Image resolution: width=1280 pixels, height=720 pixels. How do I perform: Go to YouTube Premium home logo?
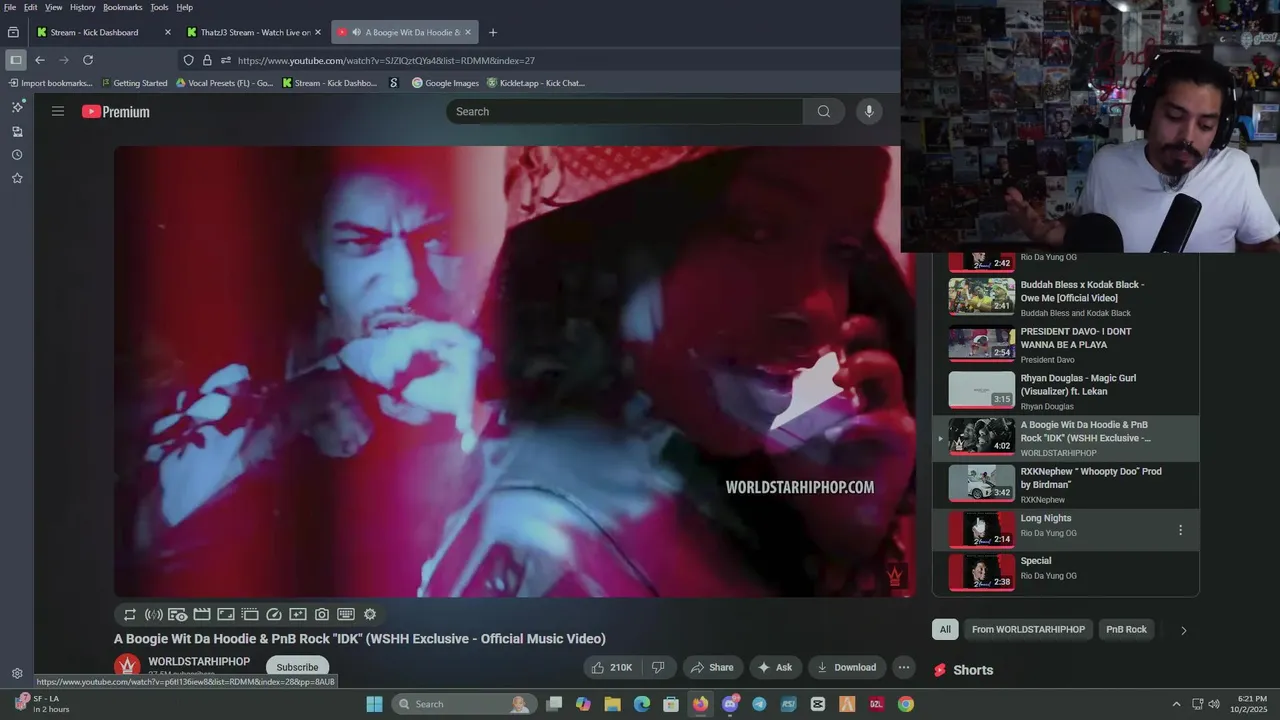click(x=116, y=112)
